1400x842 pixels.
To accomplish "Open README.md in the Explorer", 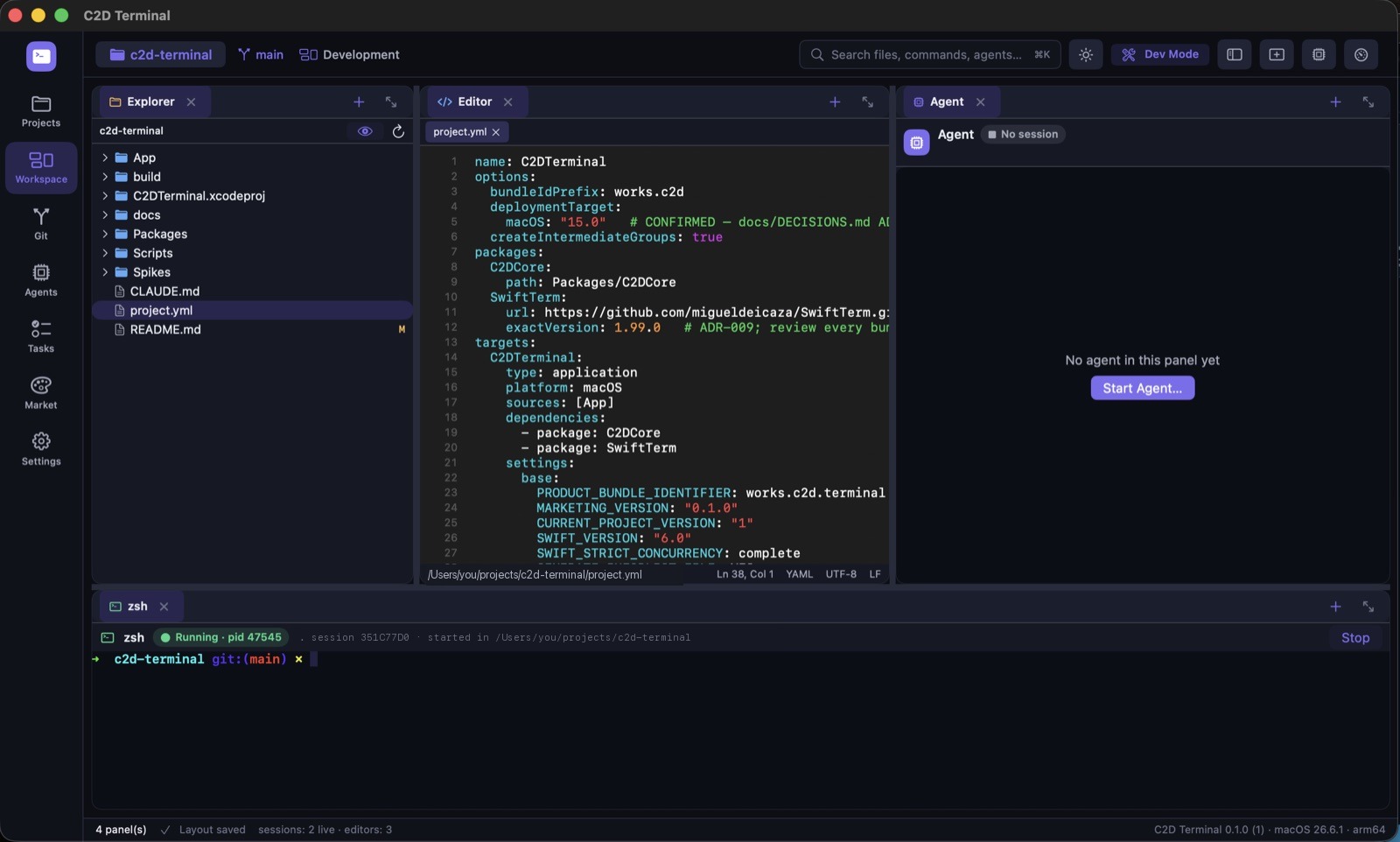I will coord(252,330).
